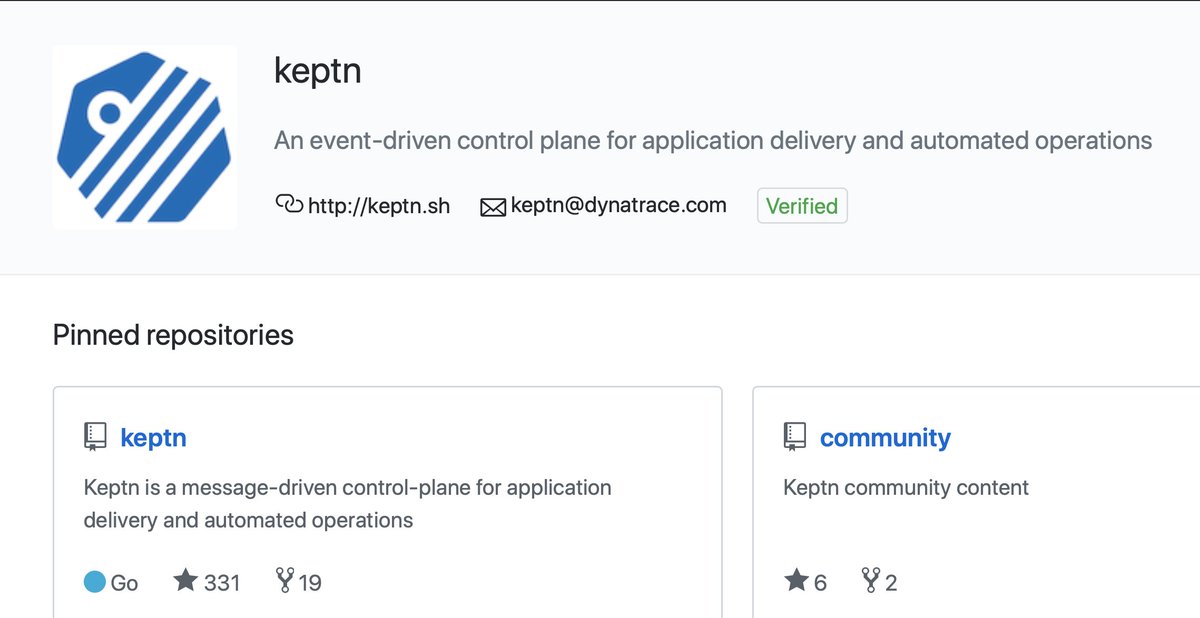Viewport: 1200px width, 618px height.
Task: Click the repo book icon beside community
Action: coord(795,437)
